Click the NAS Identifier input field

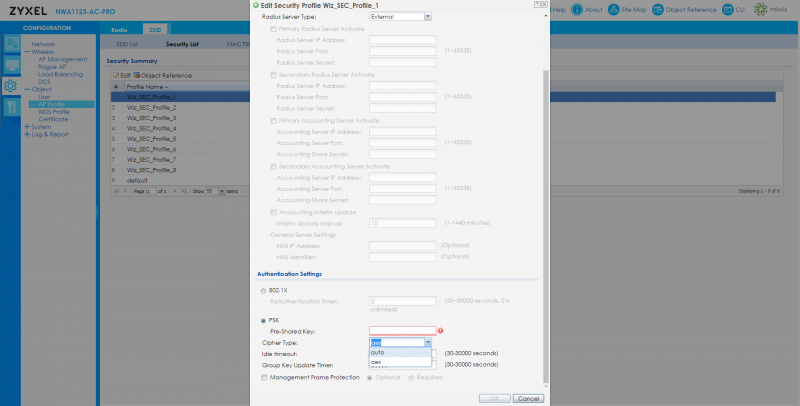pyautogui.click(x=403, y=257)
